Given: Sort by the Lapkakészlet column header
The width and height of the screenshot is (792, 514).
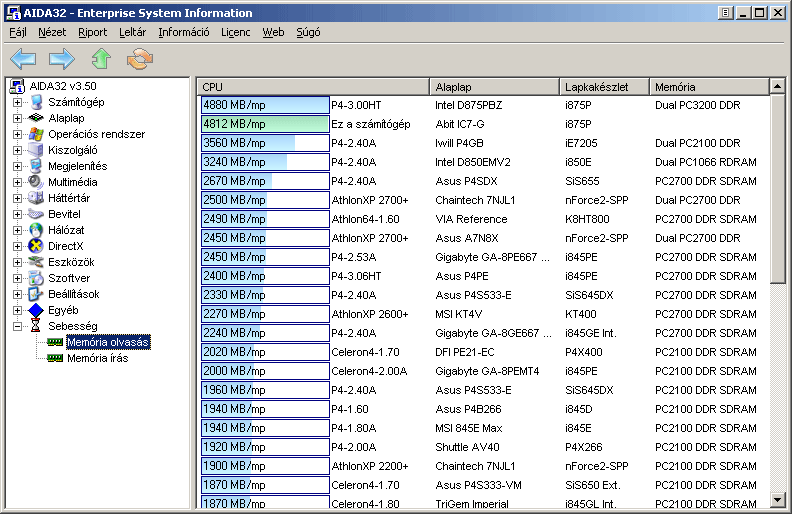Looking at the screenshot, I should click(604, 87).
